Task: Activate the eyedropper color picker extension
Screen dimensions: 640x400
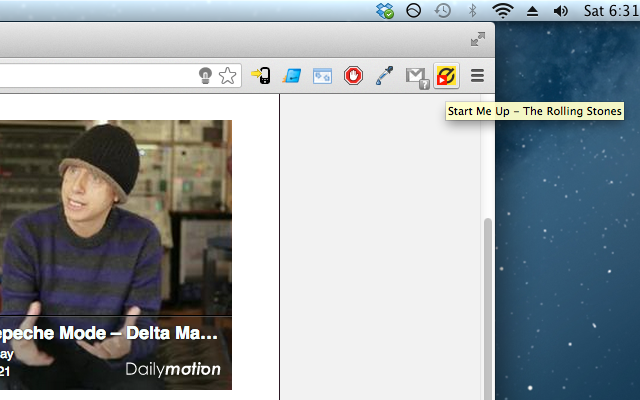Action: (384, 76)
